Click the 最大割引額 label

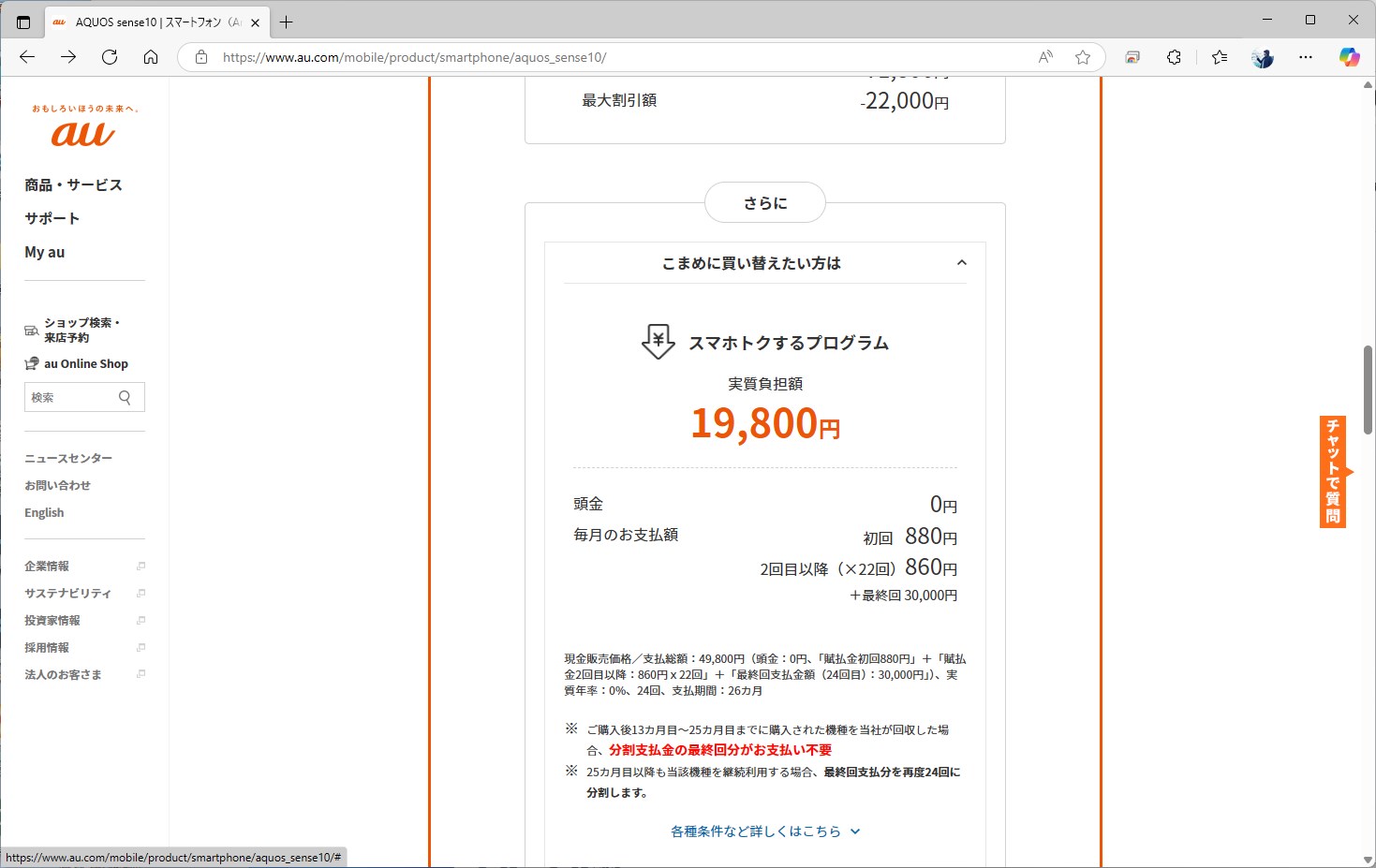point(619,100)
